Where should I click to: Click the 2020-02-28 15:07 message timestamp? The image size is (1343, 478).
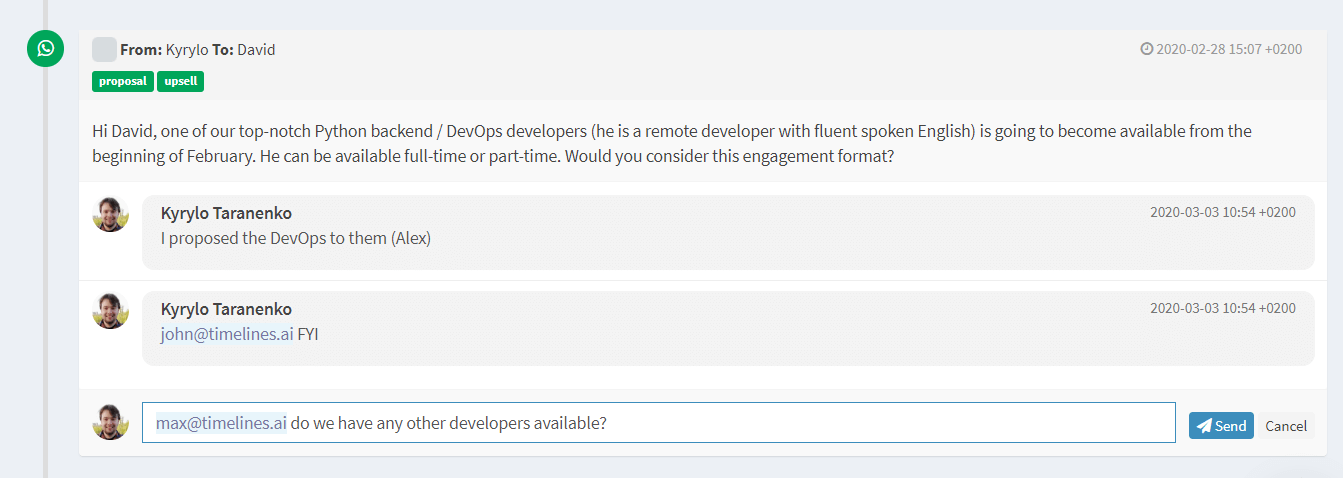pyautogui.click(x=1229, y=49)
